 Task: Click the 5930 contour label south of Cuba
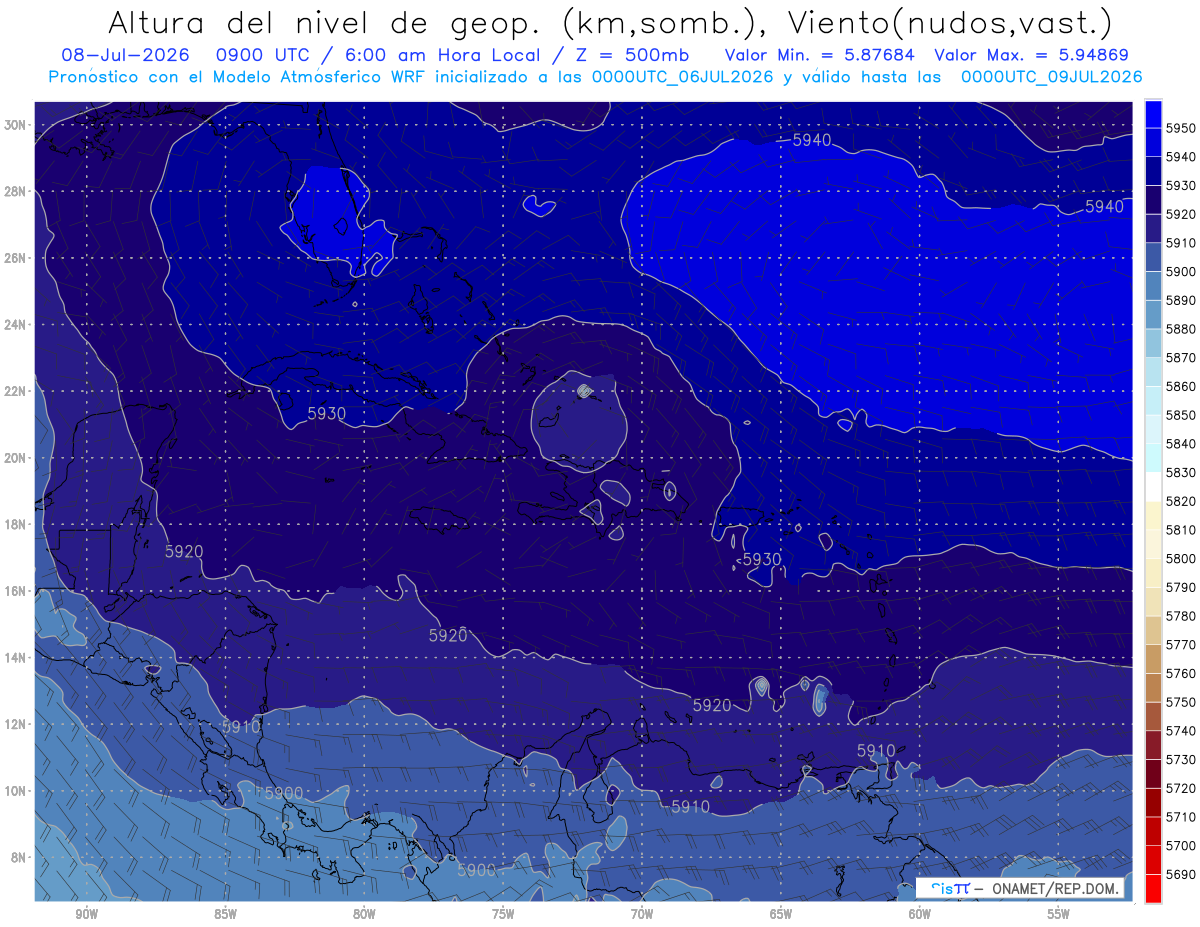(x=326, y=413)
